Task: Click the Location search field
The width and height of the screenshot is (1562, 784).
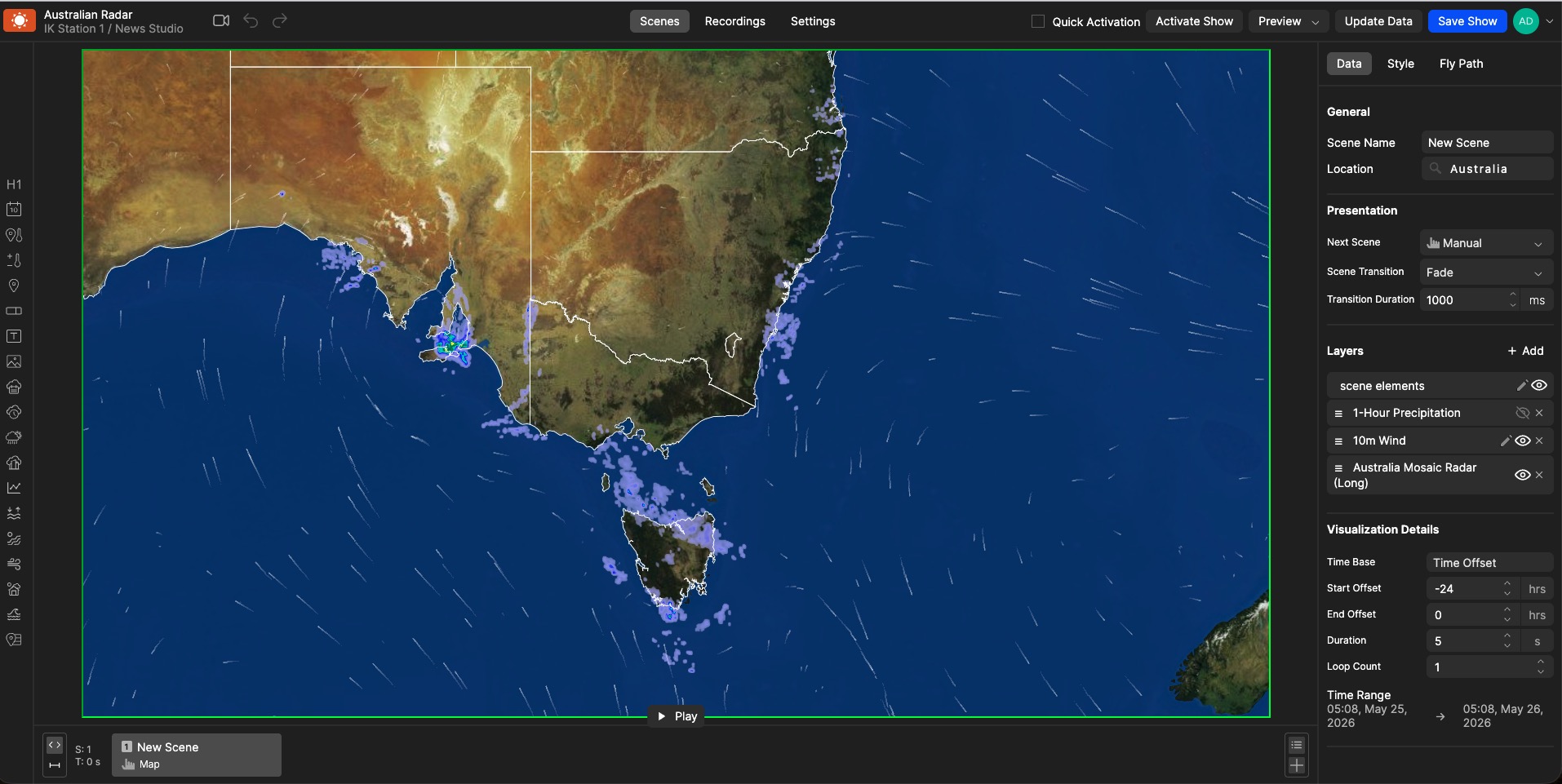Action: [1487, 169]
